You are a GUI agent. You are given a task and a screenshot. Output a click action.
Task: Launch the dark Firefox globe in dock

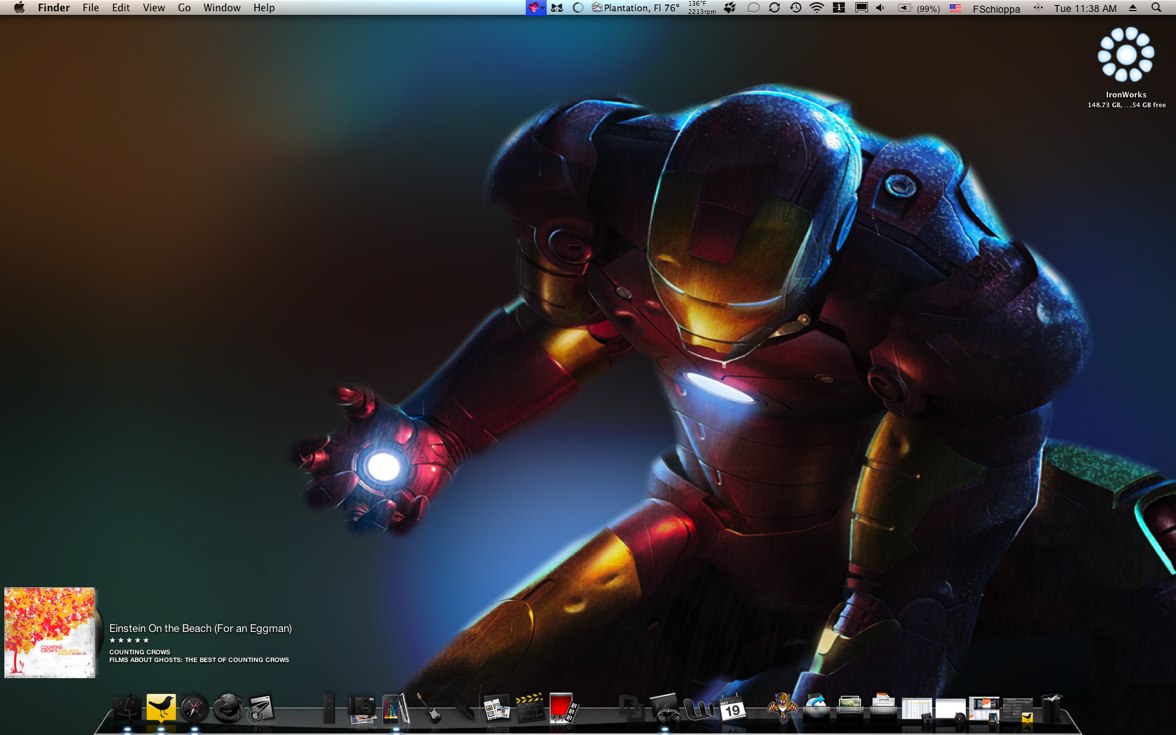pos(227,708)
